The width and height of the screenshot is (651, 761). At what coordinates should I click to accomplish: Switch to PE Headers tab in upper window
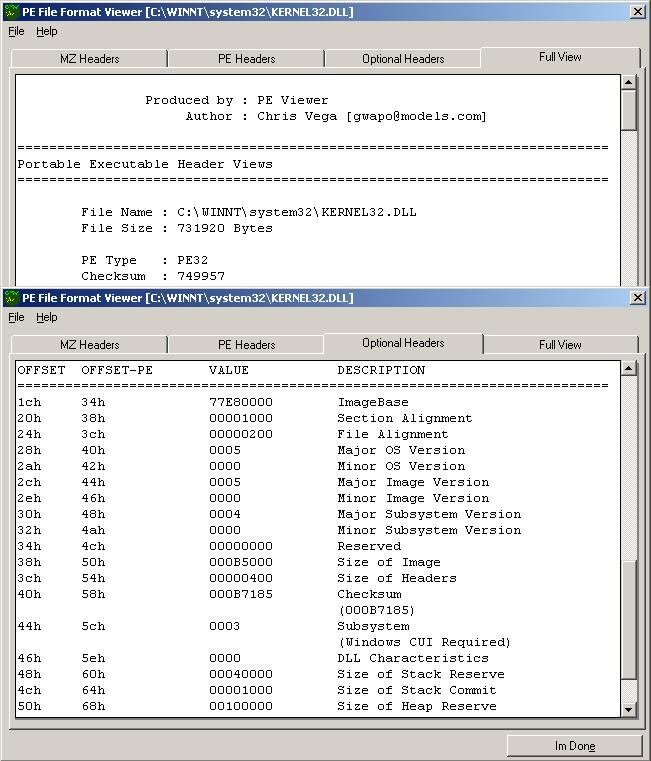pos(246,59)
